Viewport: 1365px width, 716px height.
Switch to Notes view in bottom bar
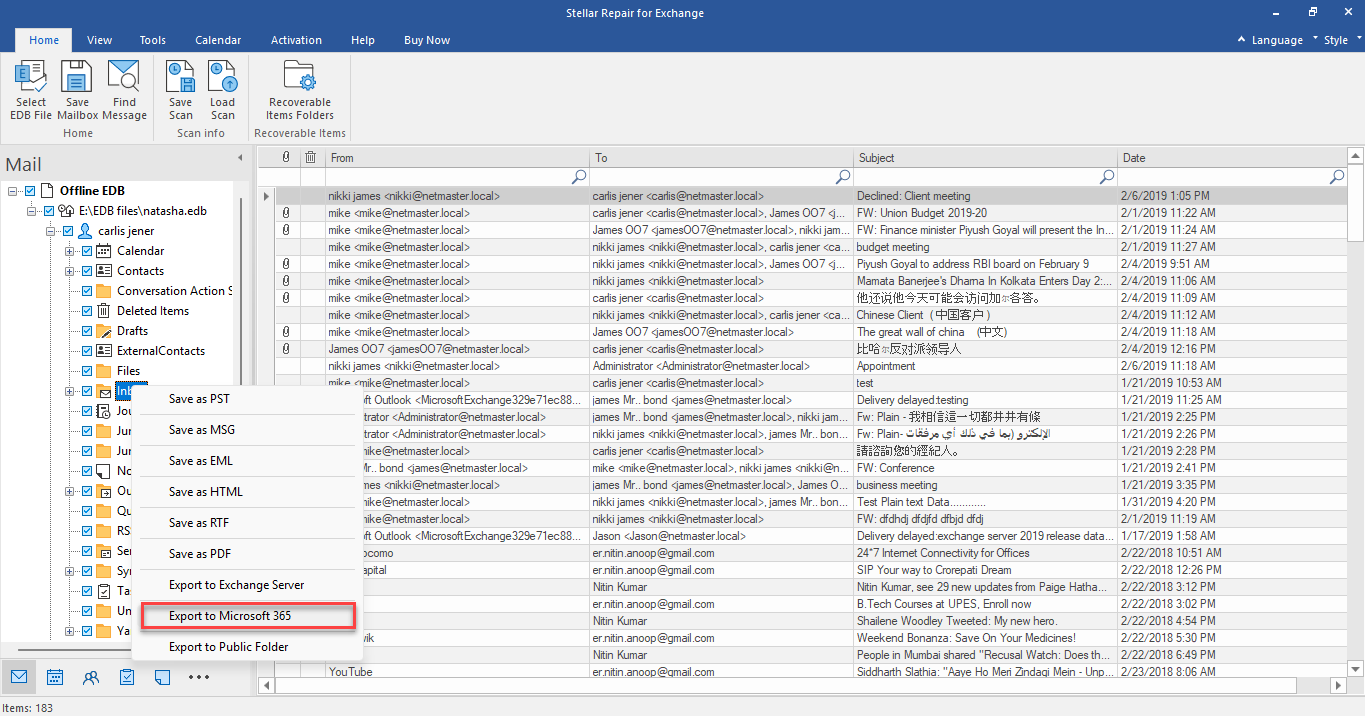[x=163, y=677]
